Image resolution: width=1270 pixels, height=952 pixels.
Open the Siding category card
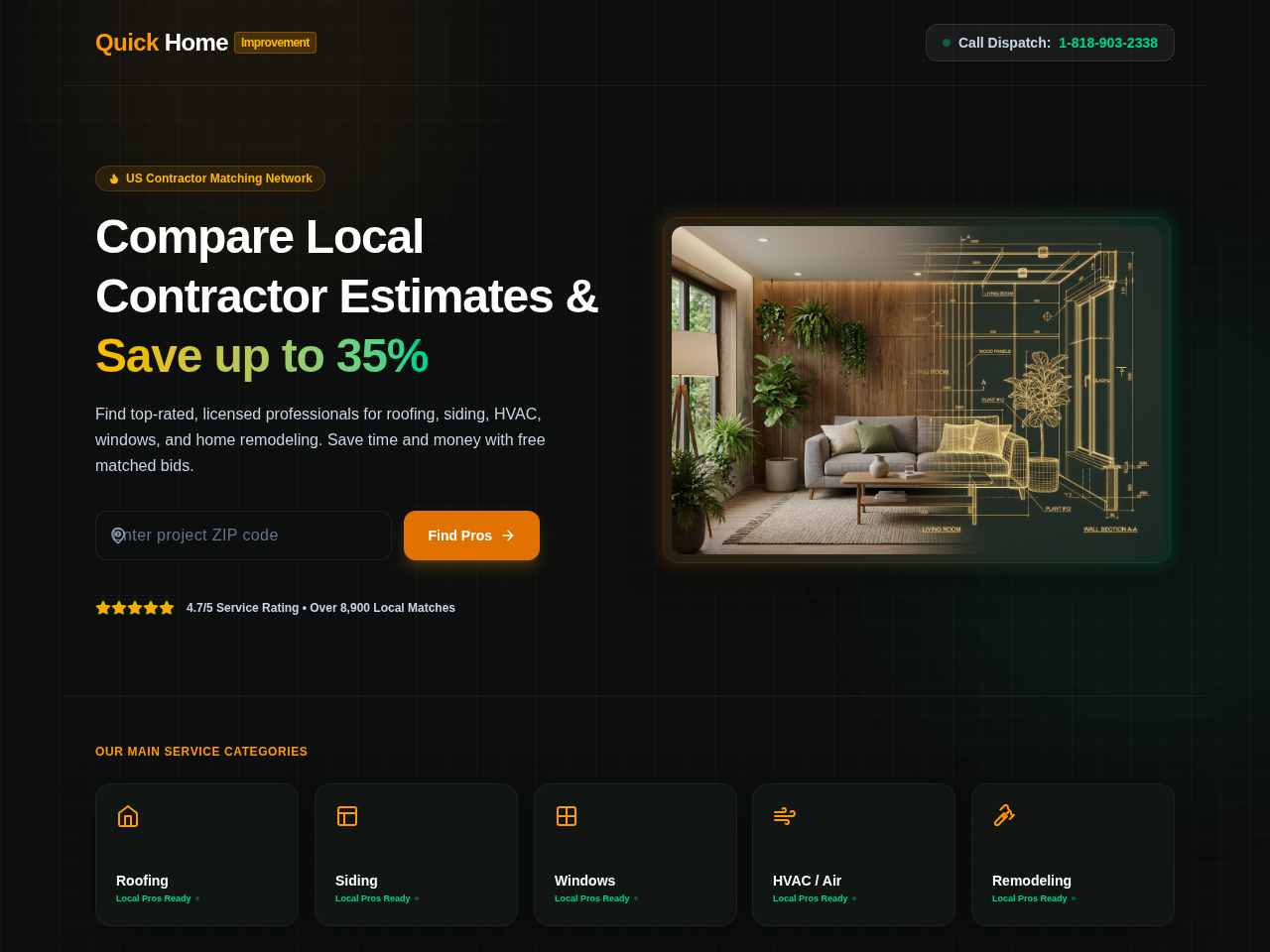tap(416, 855)
